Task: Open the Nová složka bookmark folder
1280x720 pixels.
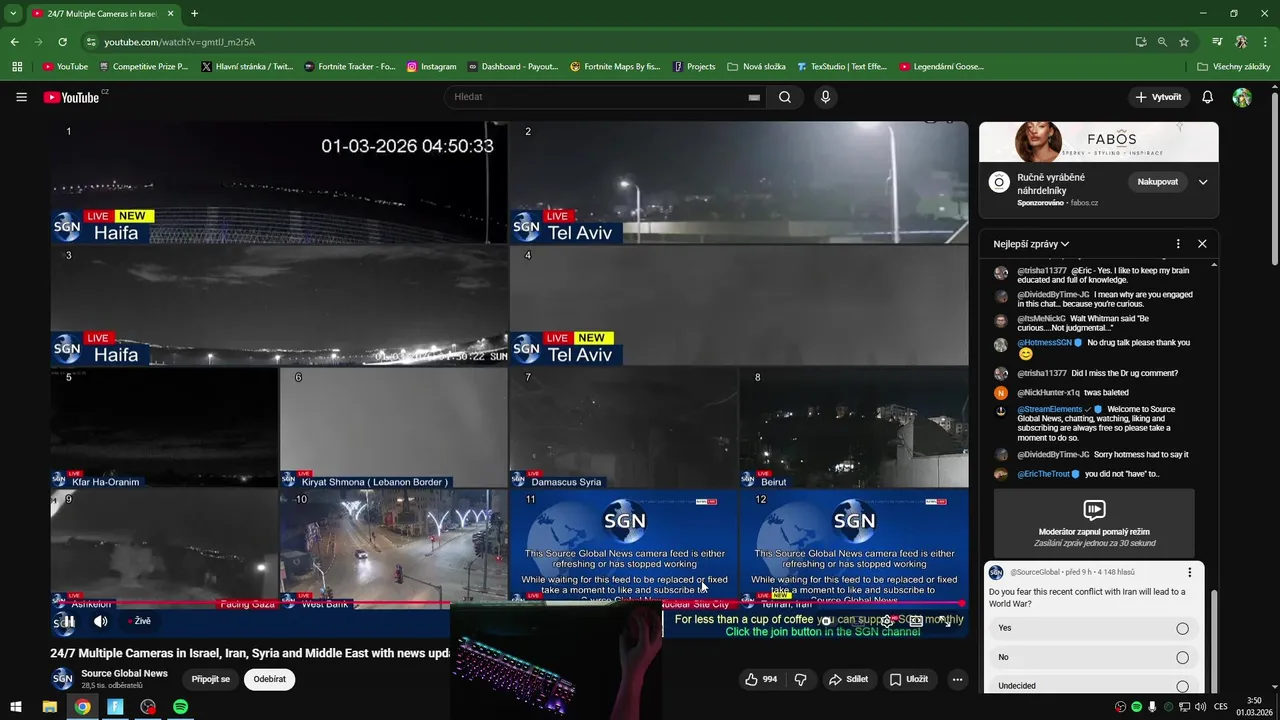Action: click(756, 67)
